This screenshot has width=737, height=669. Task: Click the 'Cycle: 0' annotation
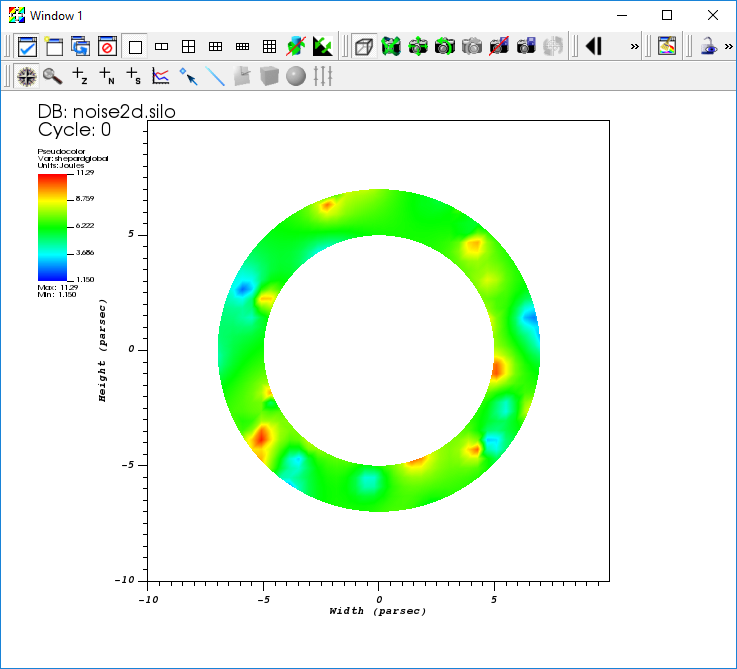74,130
